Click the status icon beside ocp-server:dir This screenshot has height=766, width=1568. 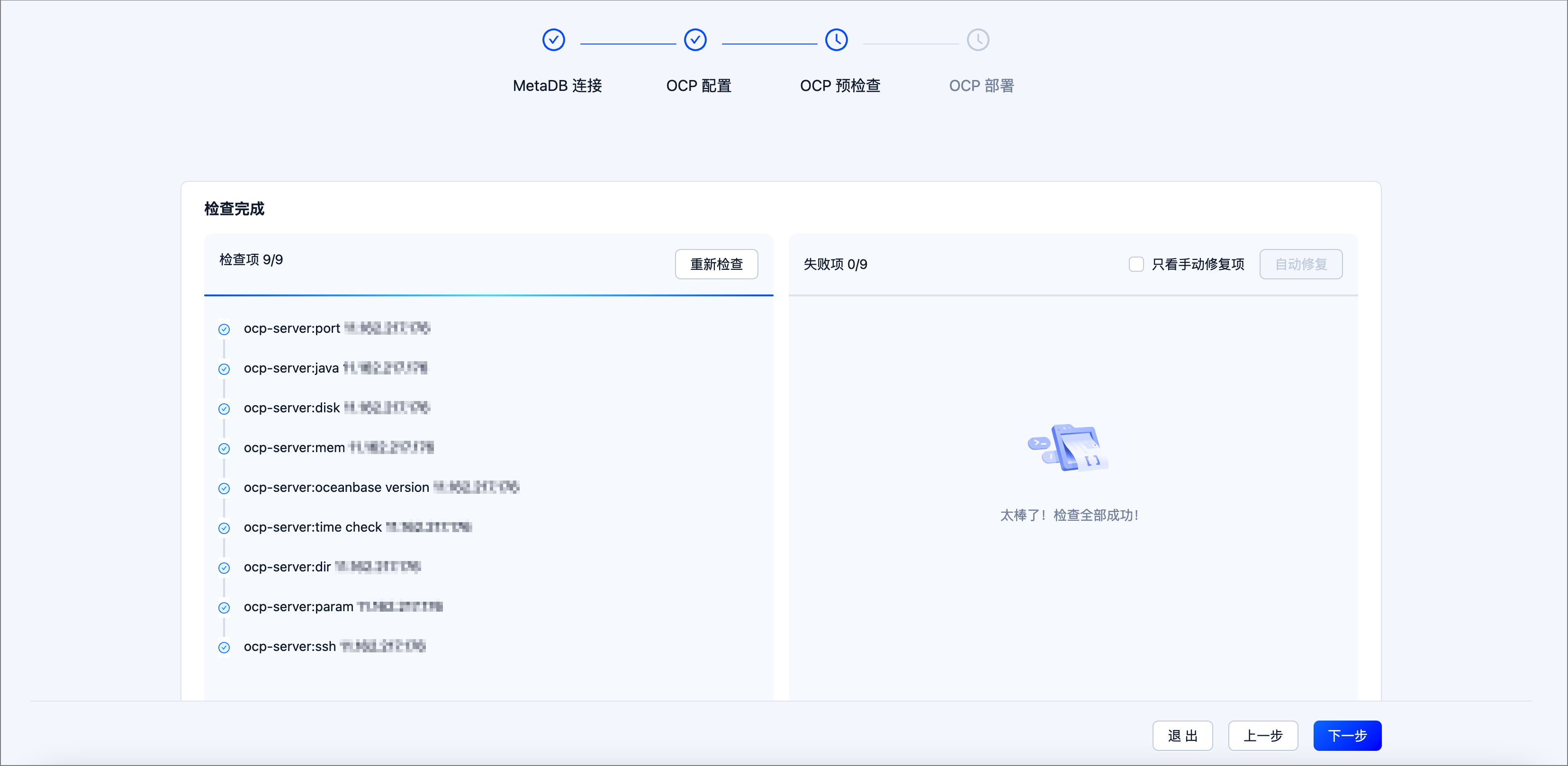click(x=224, y=568)
